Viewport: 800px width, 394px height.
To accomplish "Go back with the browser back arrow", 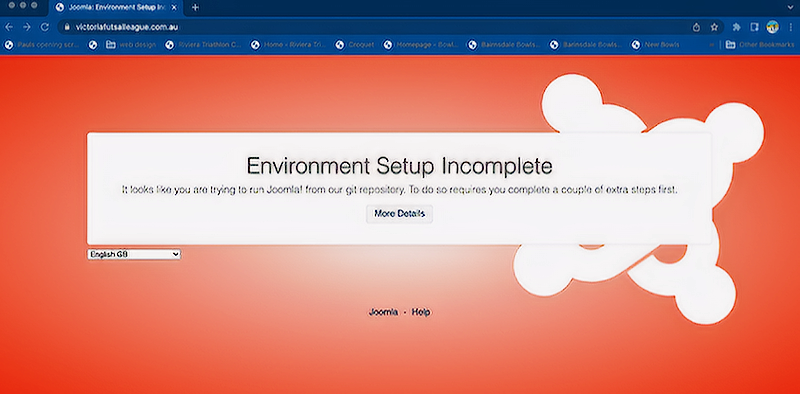I will 9,27.
